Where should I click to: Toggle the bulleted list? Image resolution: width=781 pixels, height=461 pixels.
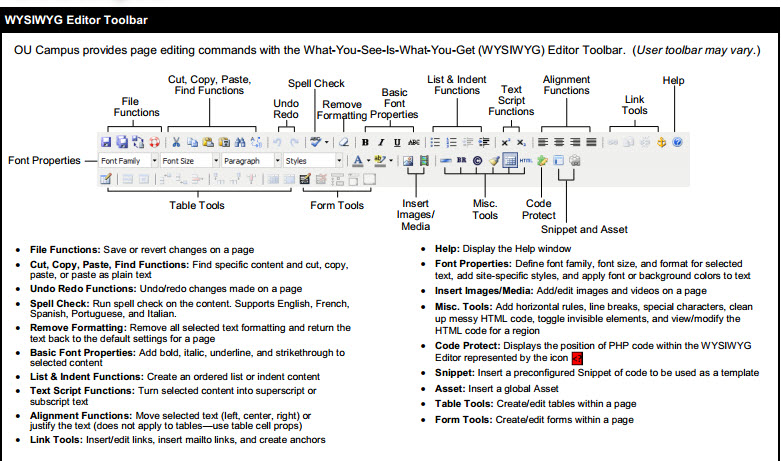coord(435,142)
